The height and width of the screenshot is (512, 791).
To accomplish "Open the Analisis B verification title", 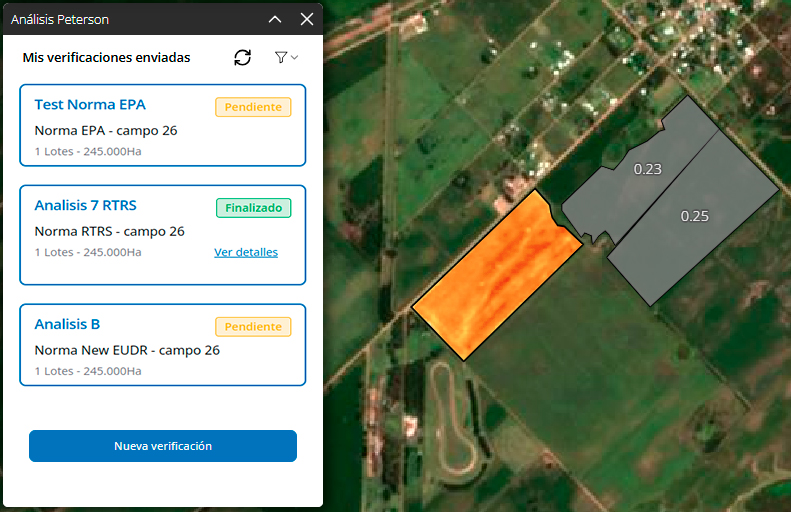I will pos(67,324).
